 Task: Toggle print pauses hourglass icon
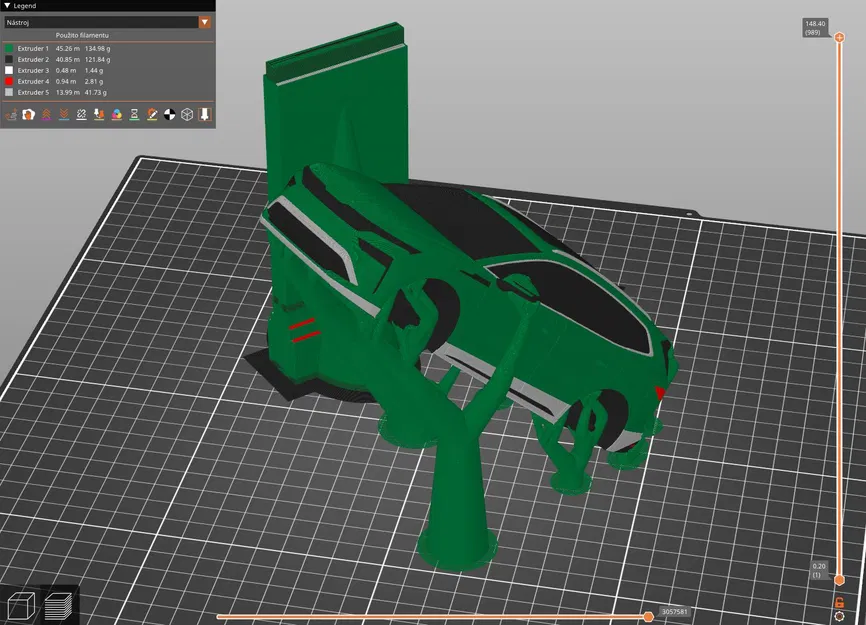tap(134, 114)
